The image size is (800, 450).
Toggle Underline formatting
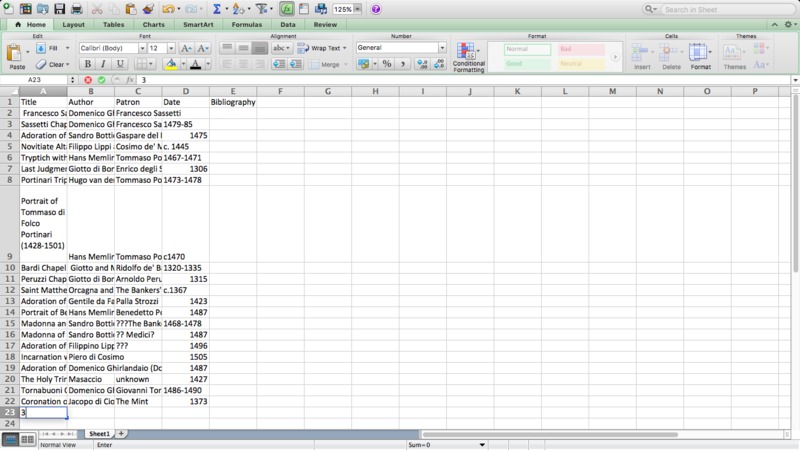tap(120, 64)
